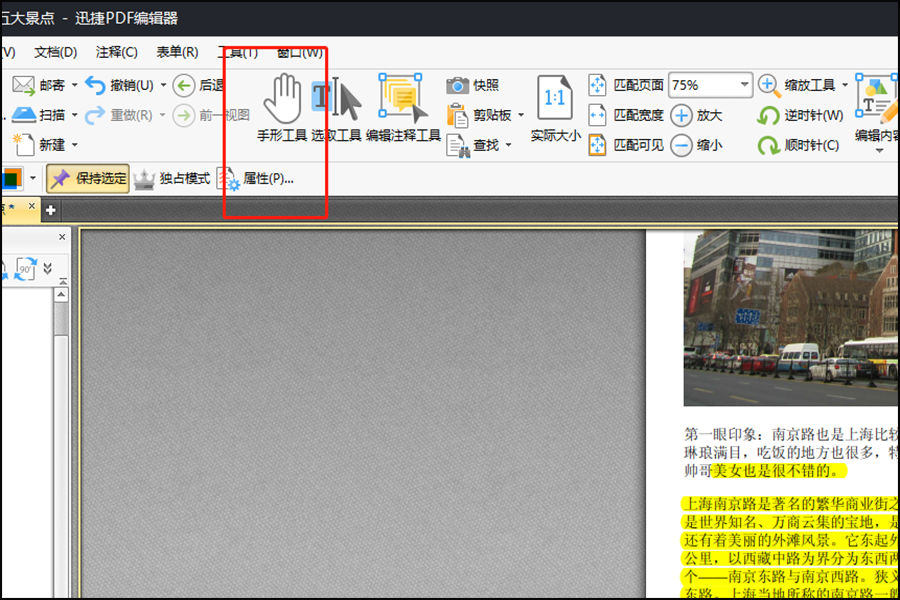Open Find (查找) tool
This screenshot has width=900, height=600.
click(x=473, y=145)
